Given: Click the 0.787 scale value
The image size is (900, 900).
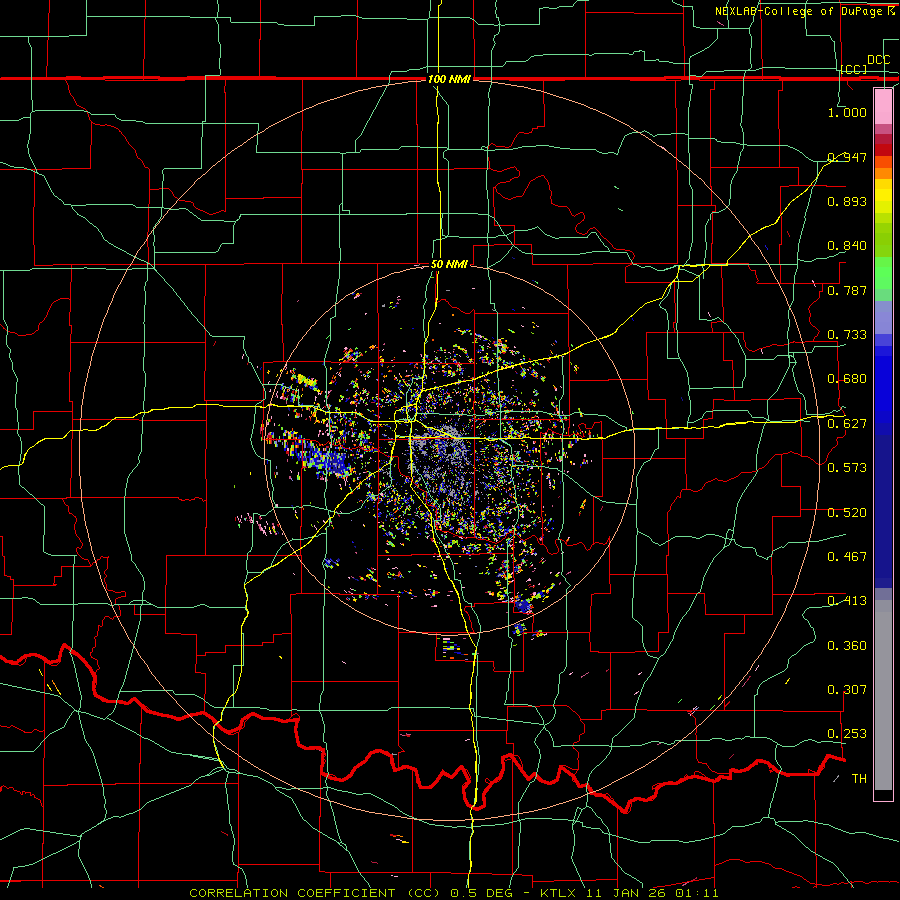Looking at the screenshot, I should 847,290.
